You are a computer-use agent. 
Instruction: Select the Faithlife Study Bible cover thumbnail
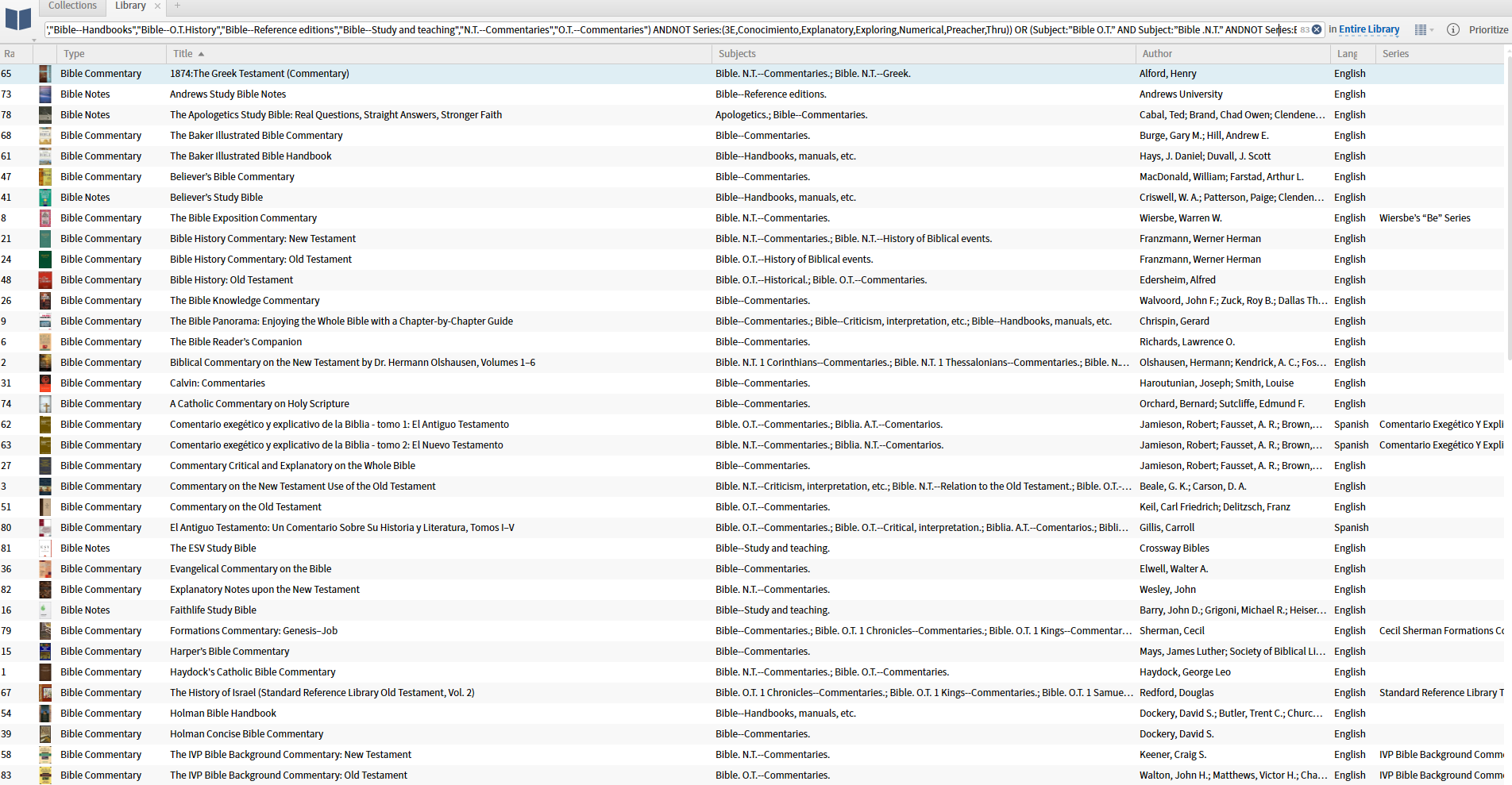45,610
